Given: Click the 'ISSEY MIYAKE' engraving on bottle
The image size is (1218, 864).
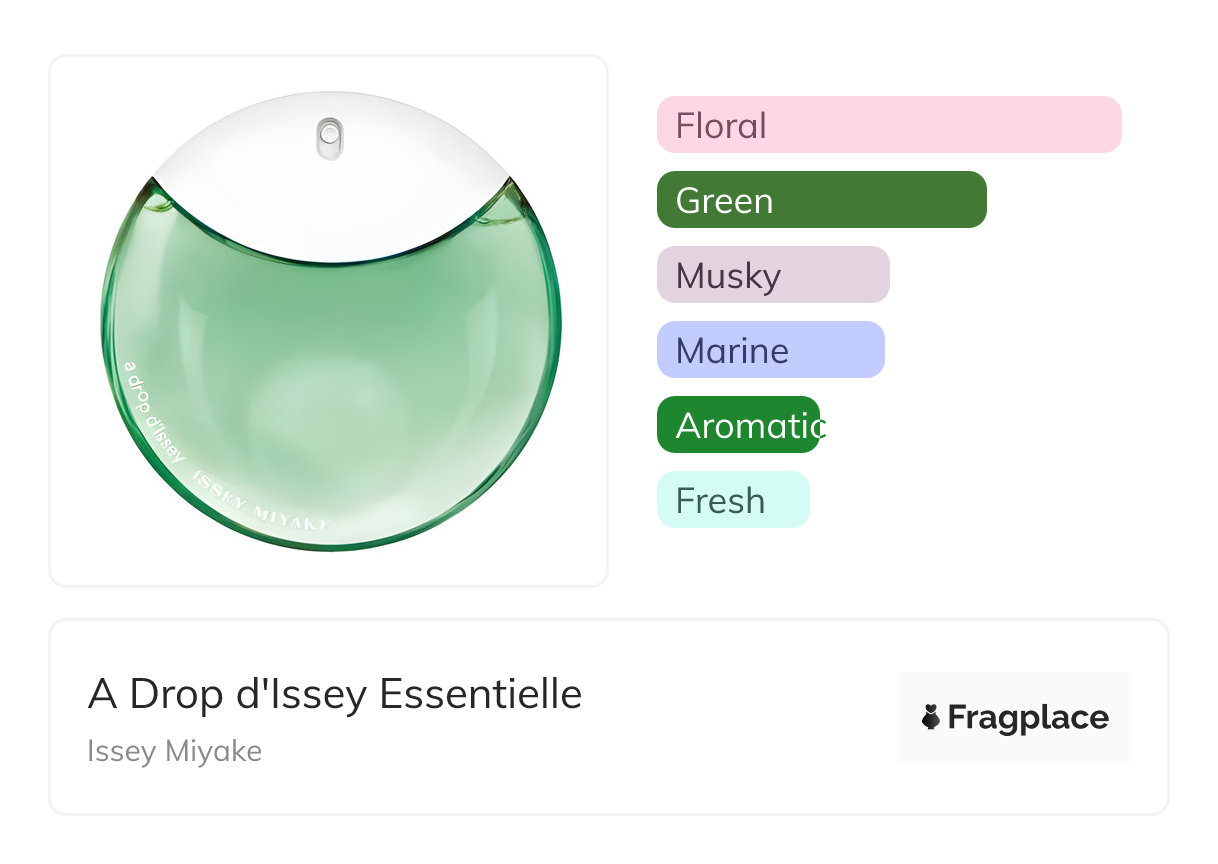Looking at the screenshot, I should tap(262, 503).
